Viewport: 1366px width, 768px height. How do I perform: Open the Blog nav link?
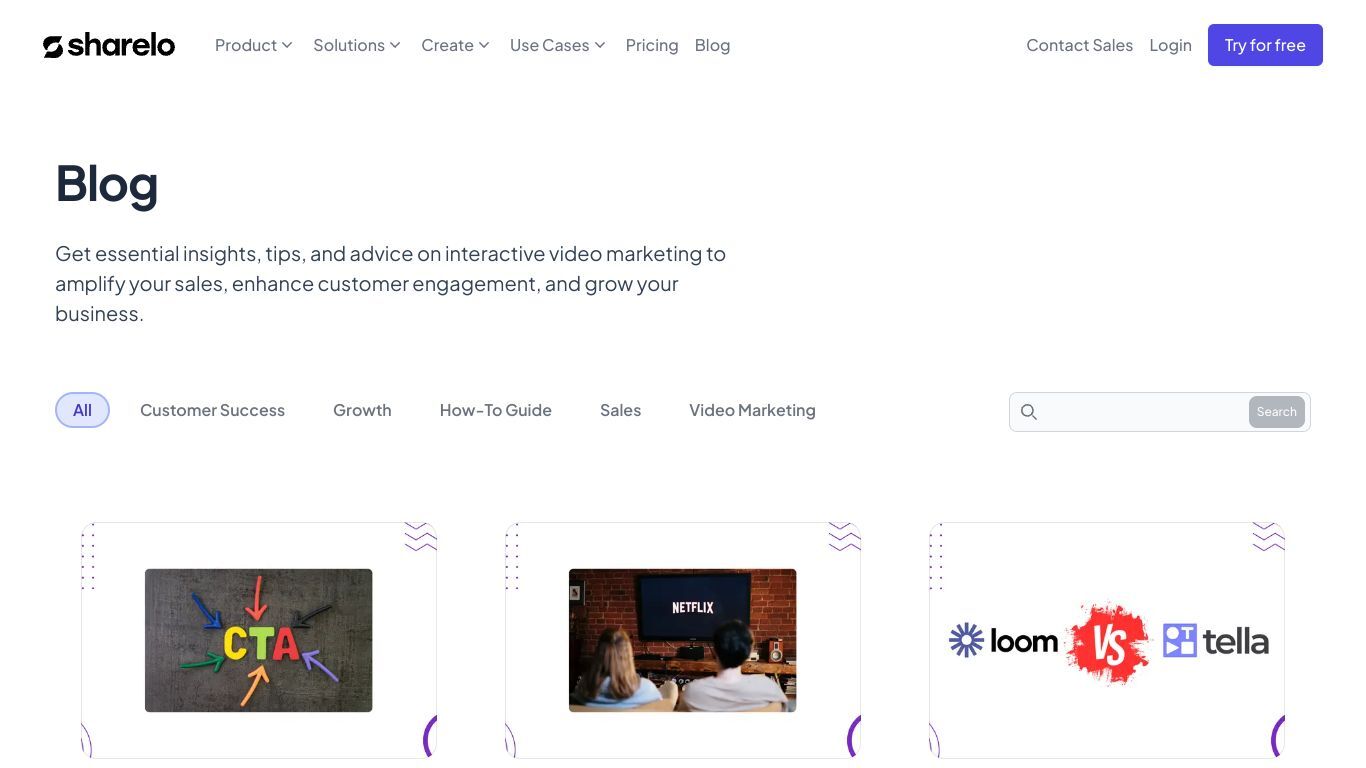(712, 45)
